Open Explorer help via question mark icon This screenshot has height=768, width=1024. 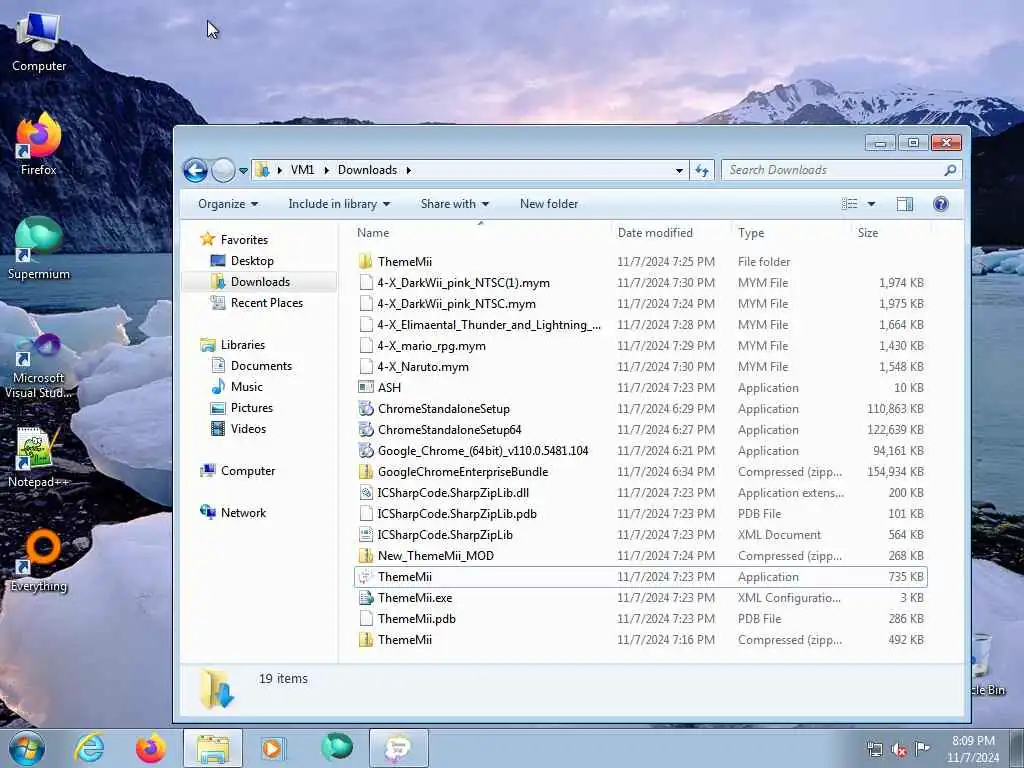940,204
